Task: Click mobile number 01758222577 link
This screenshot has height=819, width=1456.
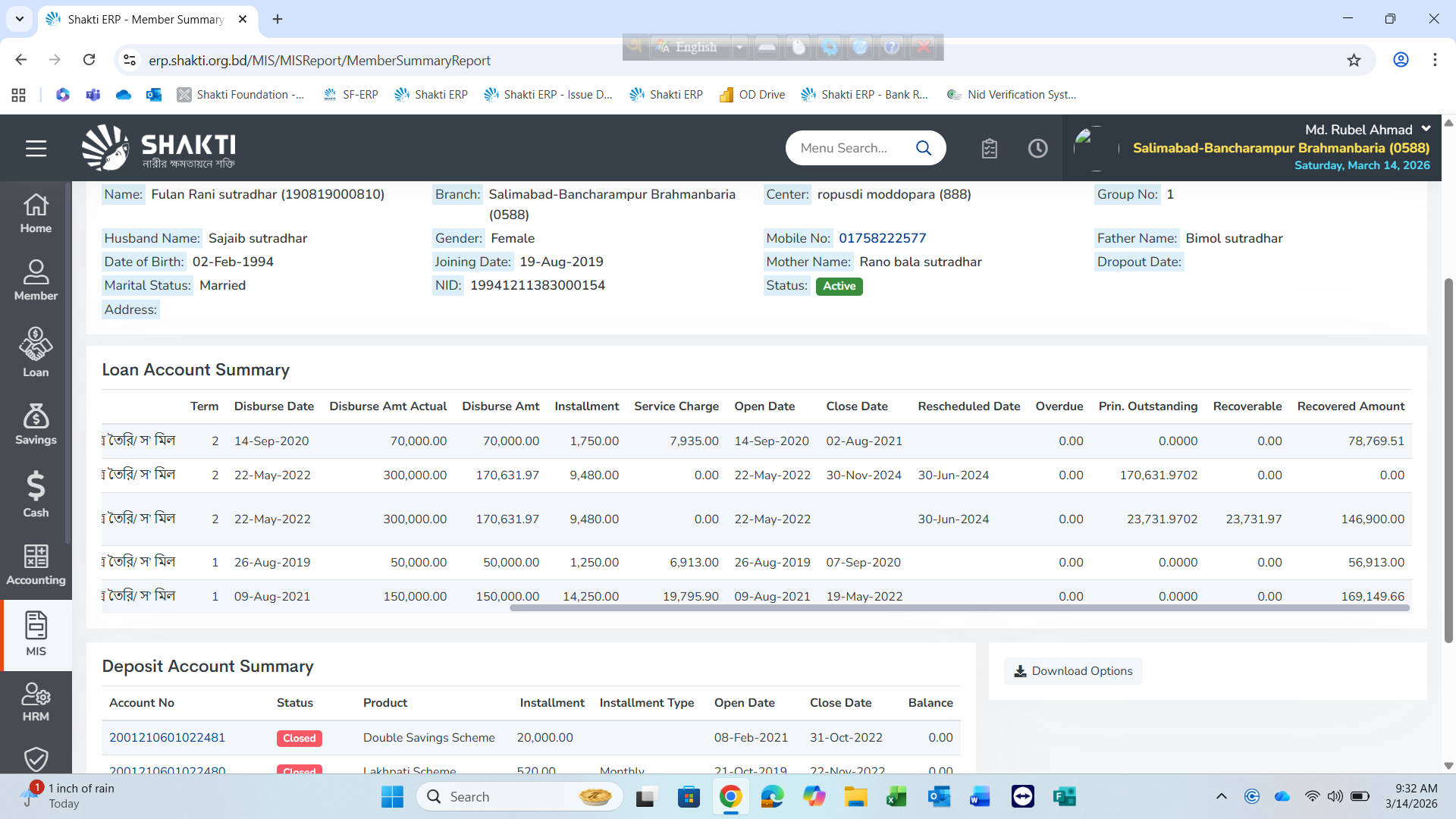Action: [882, 238]
